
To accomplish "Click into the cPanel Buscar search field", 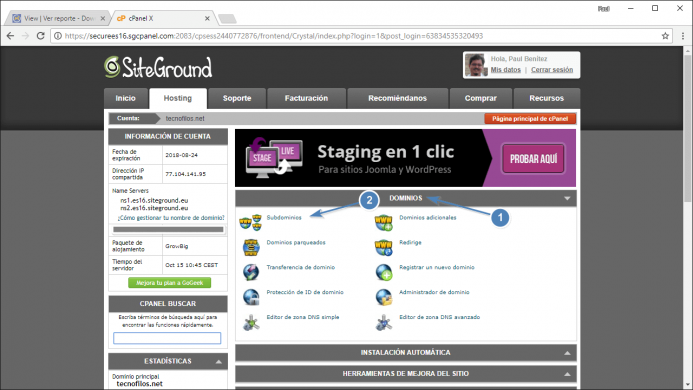I will (x=167, y=338).
